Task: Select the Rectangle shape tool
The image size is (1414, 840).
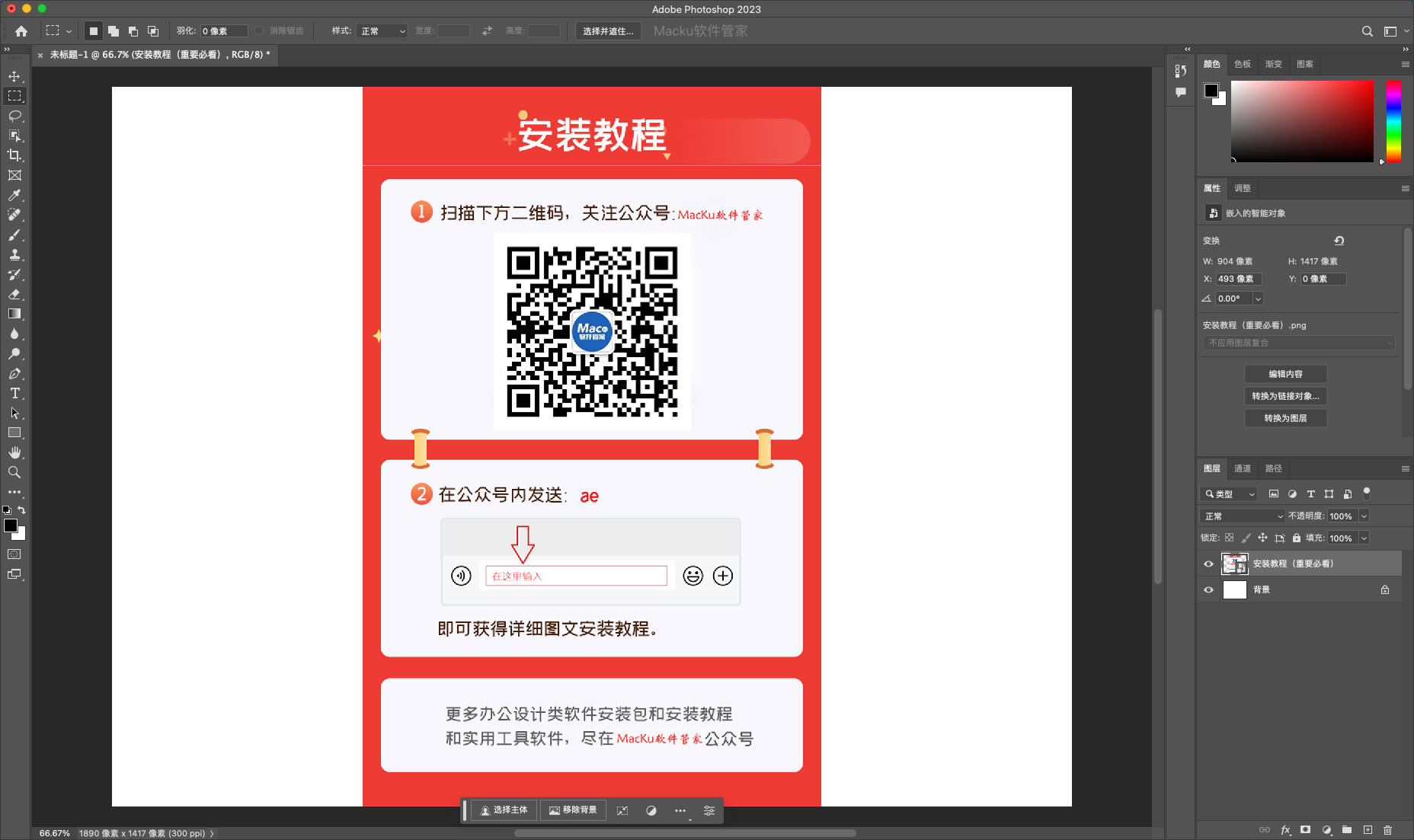Action: (x=14, y=433)
